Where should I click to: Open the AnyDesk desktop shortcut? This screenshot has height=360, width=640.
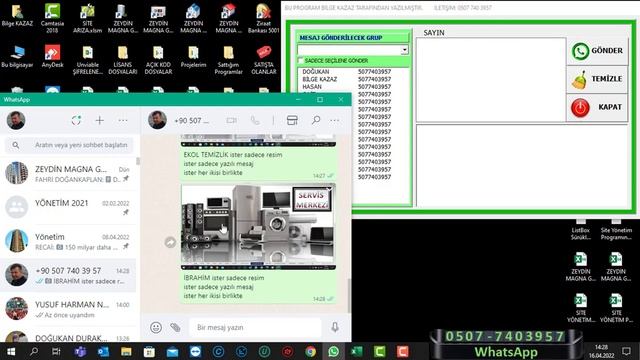click(52, 56)
